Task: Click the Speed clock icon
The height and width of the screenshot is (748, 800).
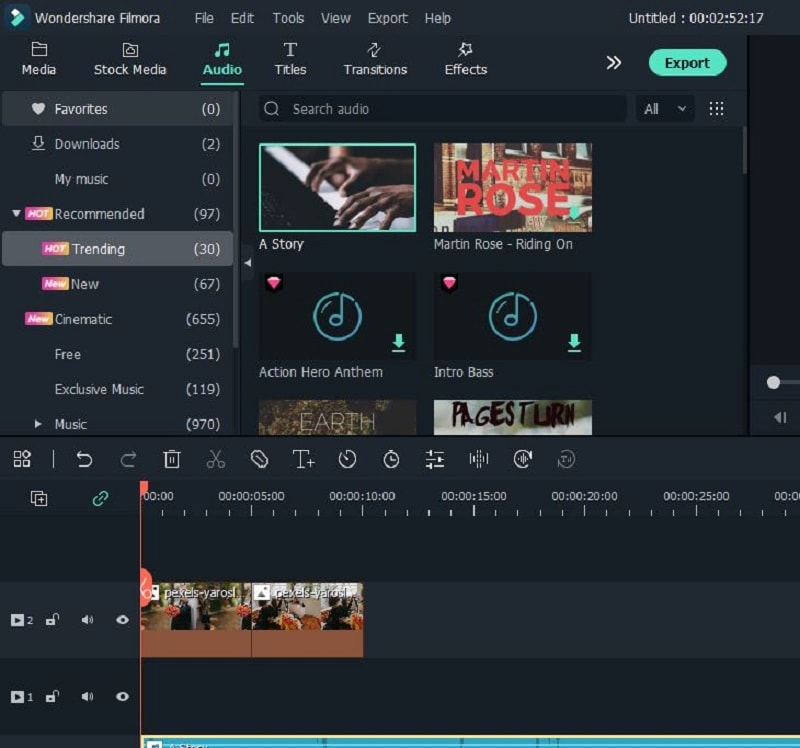Action: 347,459
